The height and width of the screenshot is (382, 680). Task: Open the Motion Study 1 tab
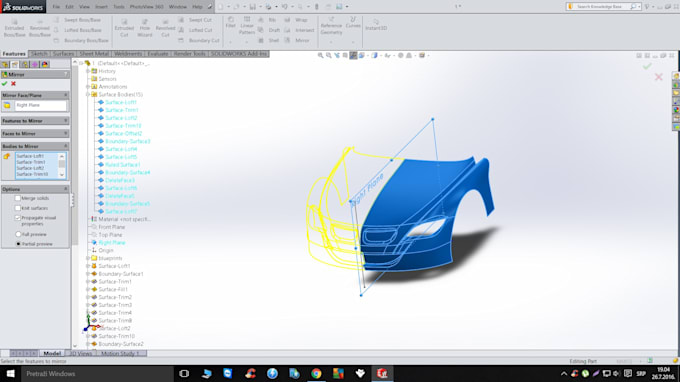pos(121,353)
